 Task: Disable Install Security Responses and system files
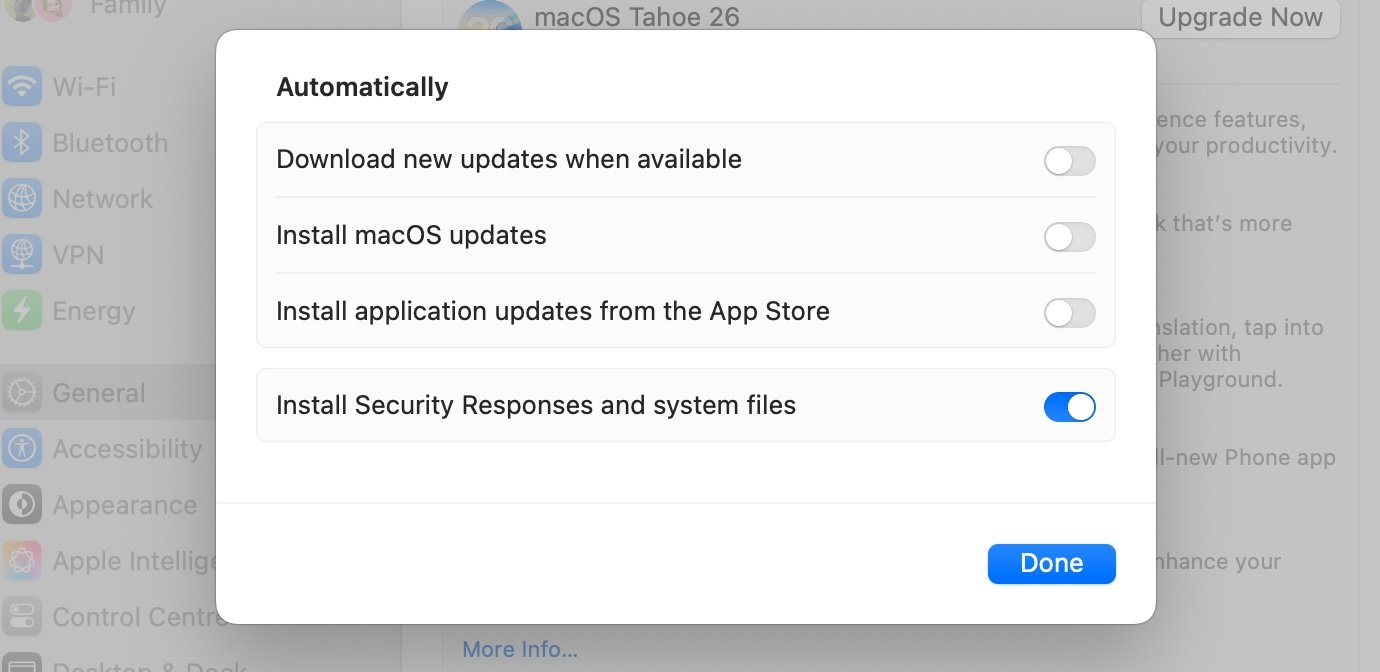pyautogui.click(x=1070, y=407)
